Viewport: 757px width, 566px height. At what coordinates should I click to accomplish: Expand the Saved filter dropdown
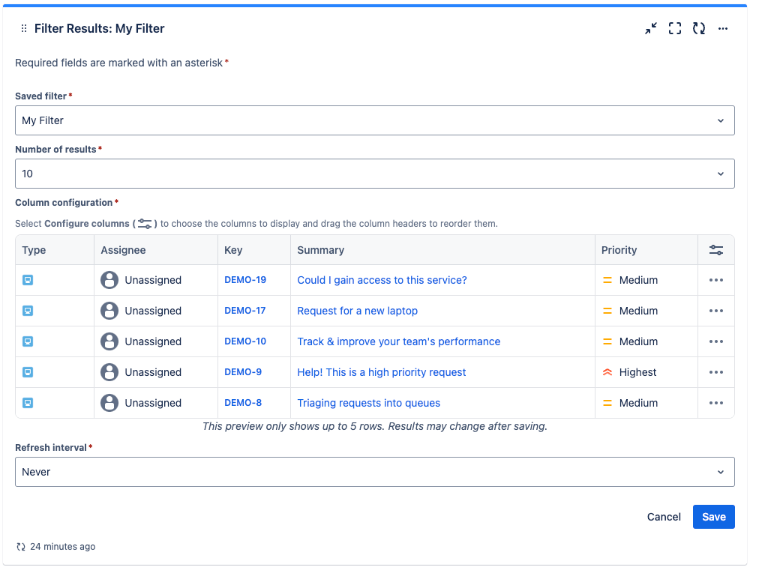tap(375, 120)
